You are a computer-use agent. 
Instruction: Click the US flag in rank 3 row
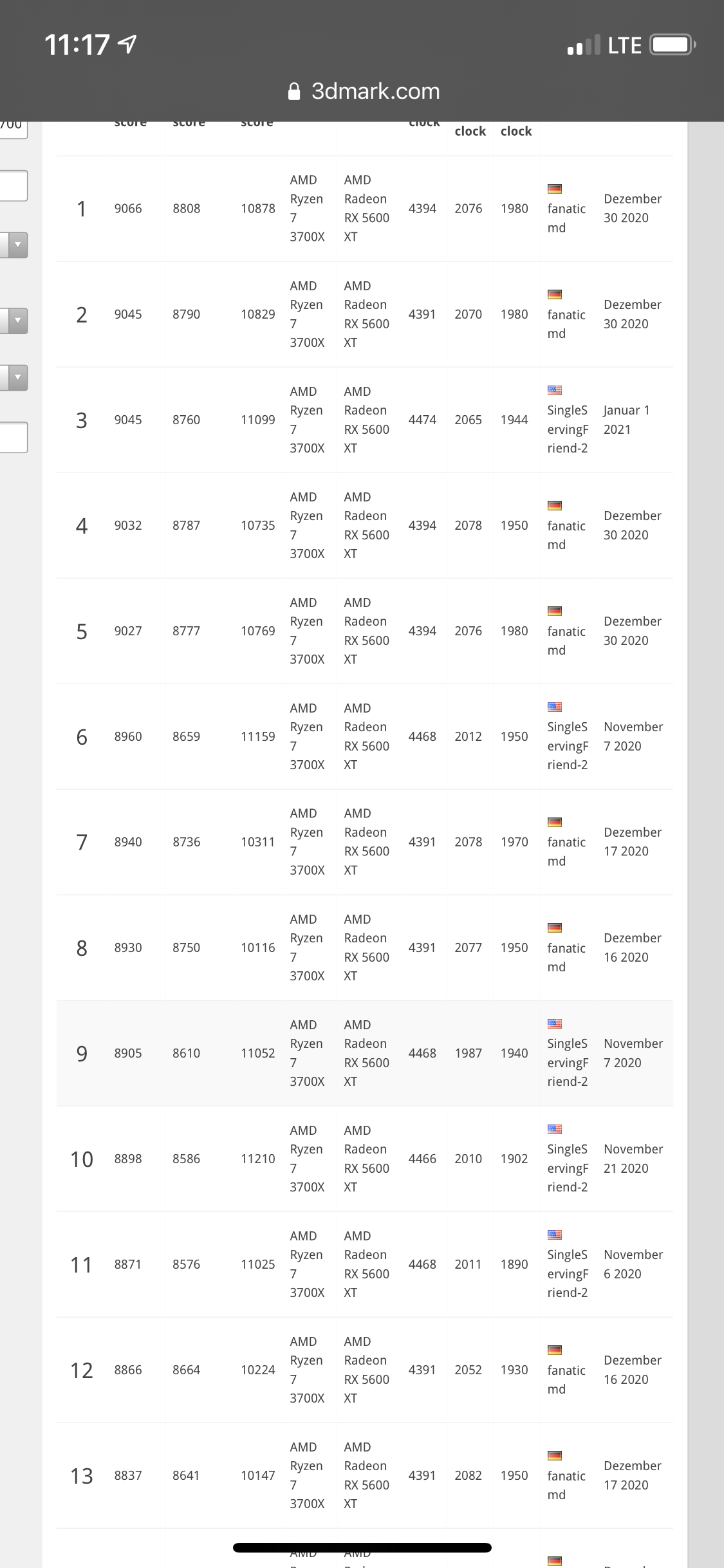coord(555,390)
